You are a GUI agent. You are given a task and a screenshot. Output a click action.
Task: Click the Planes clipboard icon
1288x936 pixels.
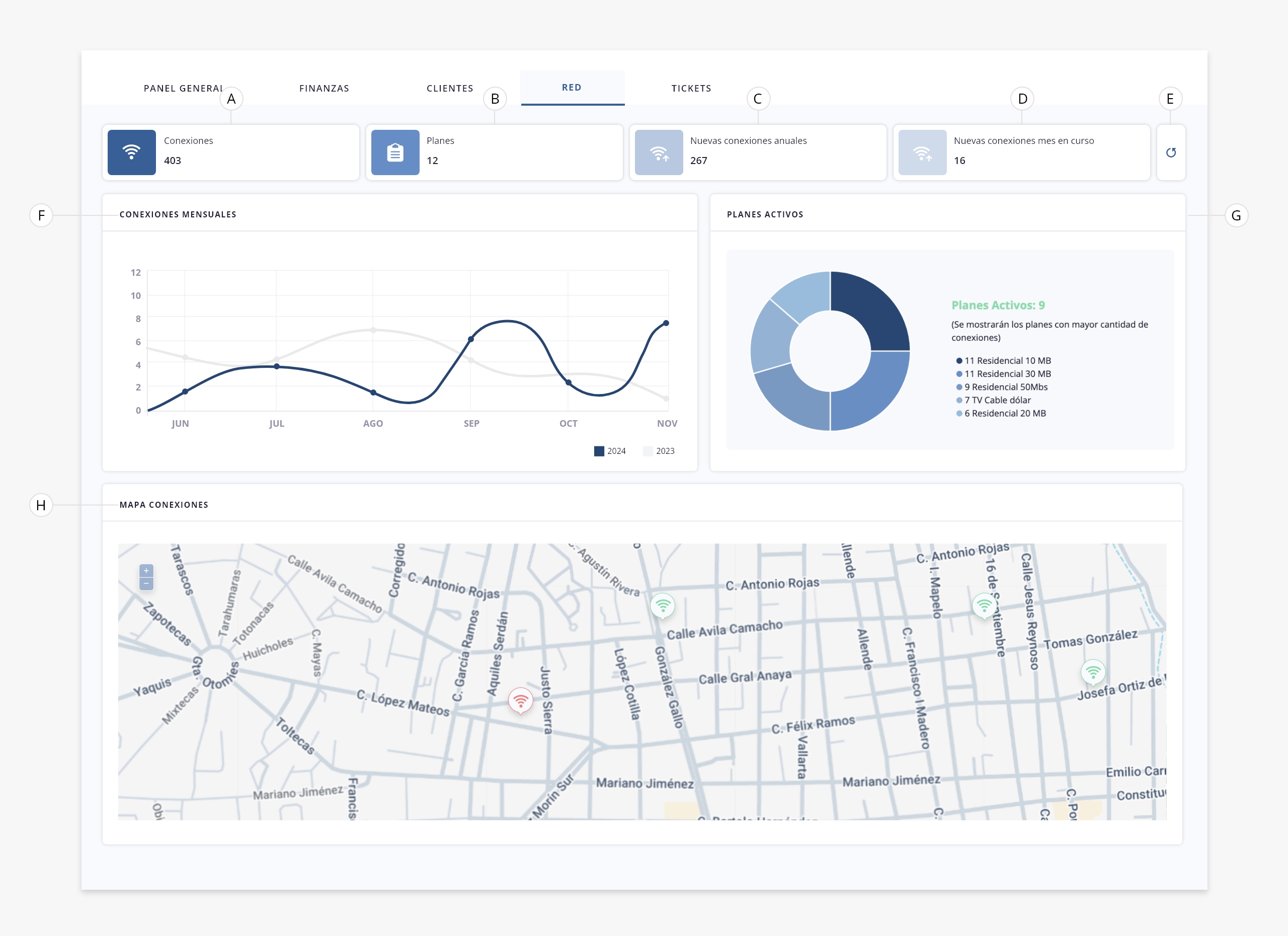coord(395,152)
